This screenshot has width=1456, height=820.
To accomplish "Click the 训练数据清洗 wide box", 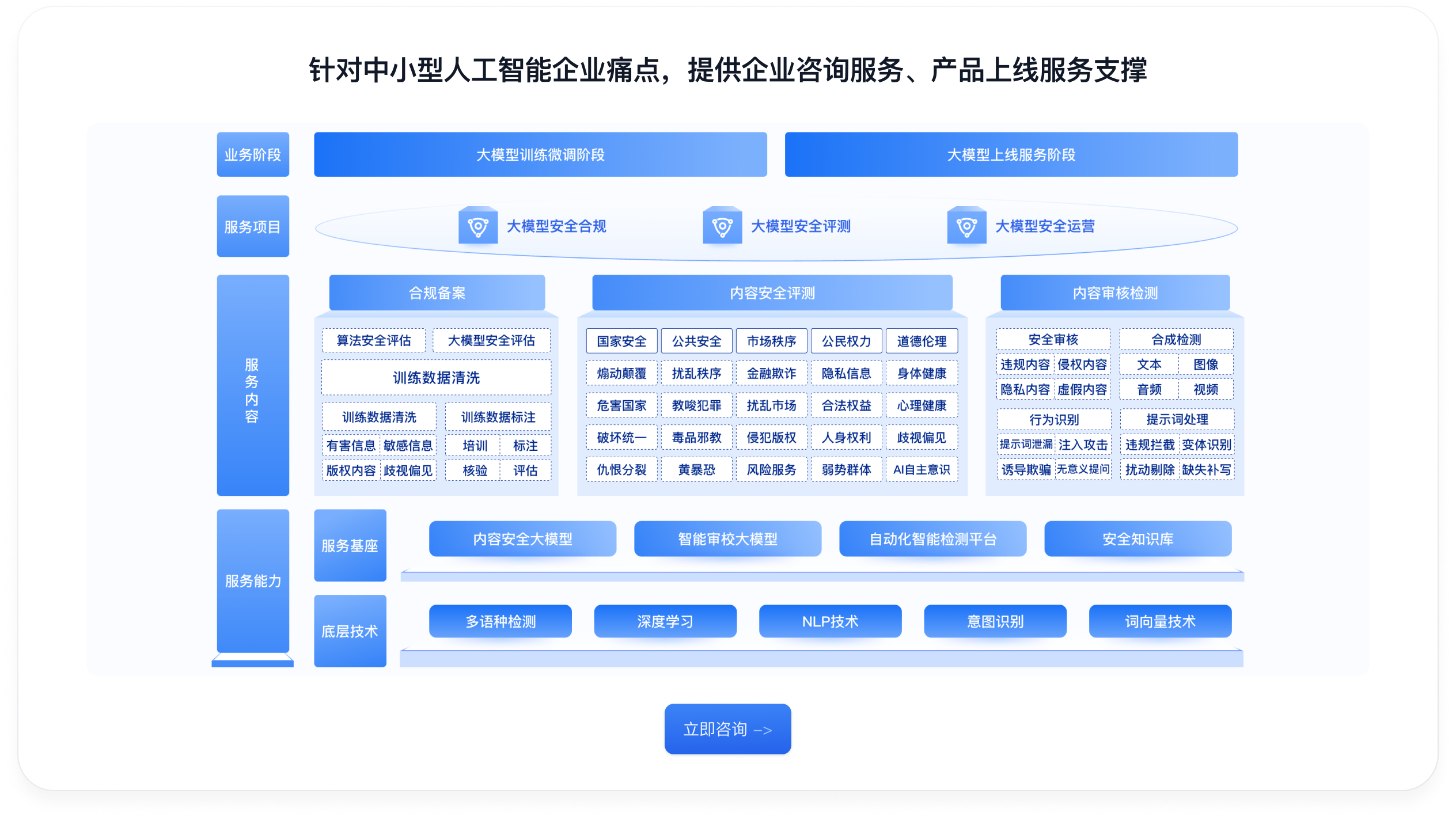I will 435,377.
